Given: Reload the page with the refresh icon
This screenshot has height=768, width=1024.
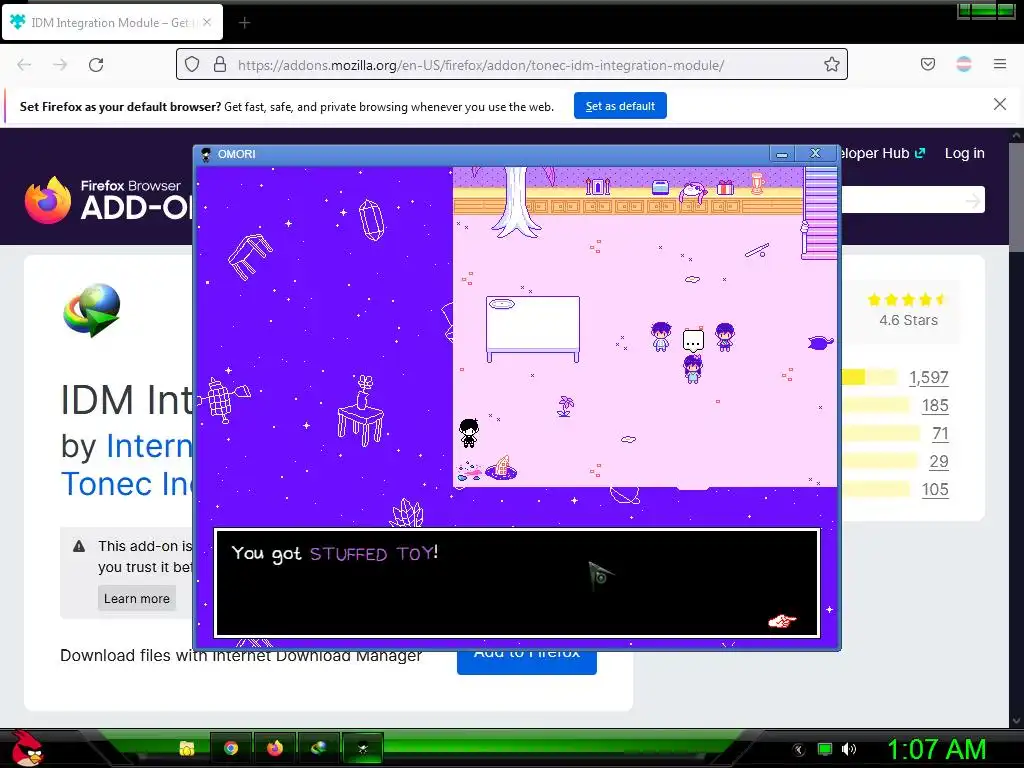Looking at the screenshot, I should coord(96,65).
